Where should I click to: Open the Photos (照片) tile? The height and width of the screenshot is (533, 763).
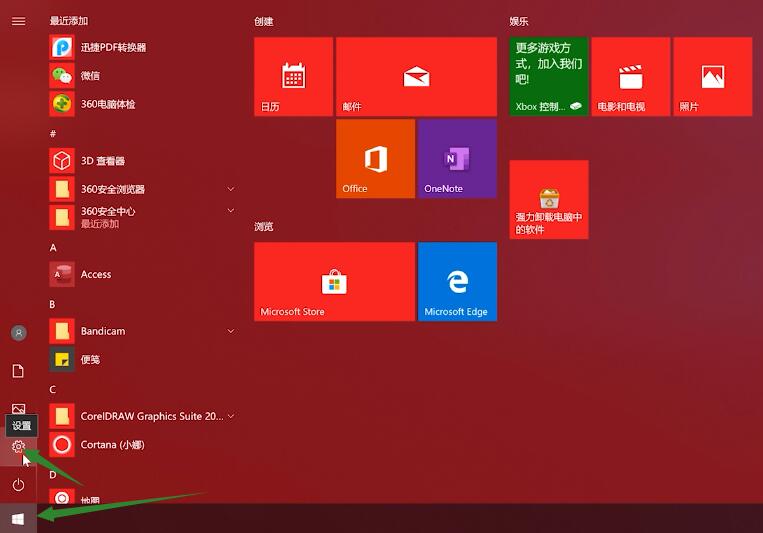click(x=712, y=77)
